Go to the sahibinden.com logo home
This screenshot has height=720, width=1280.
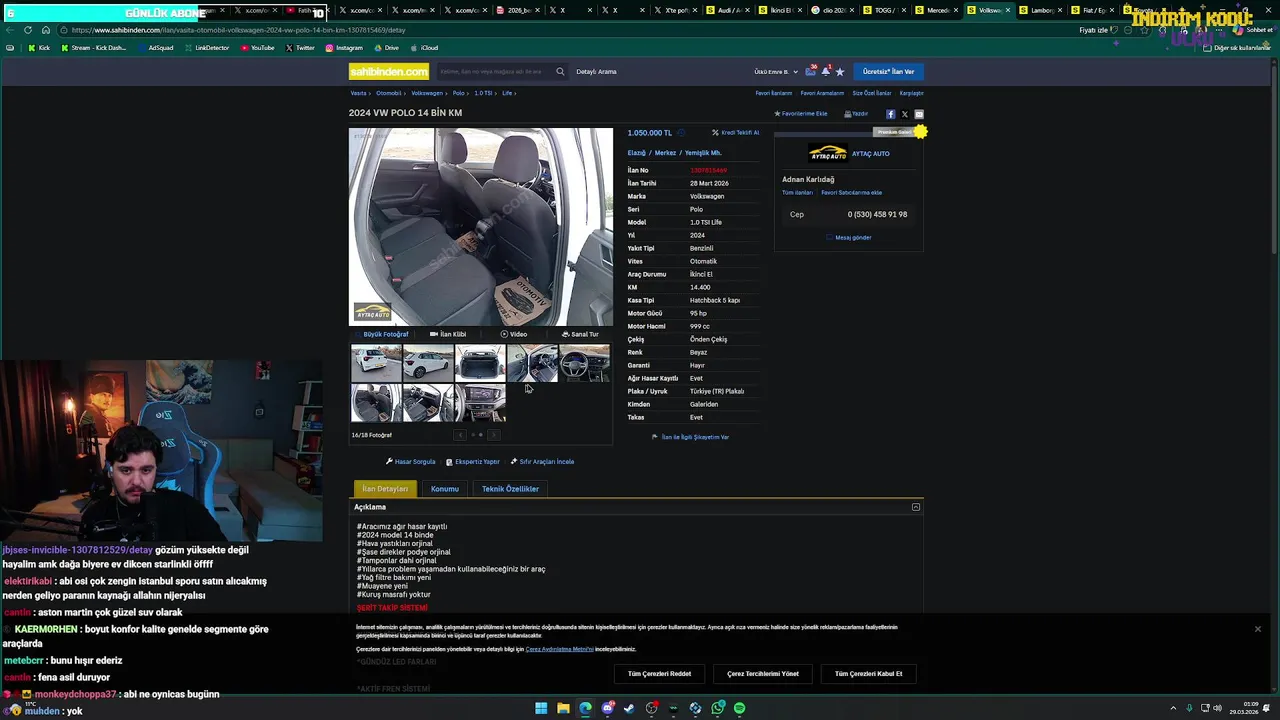pos(388,71)
